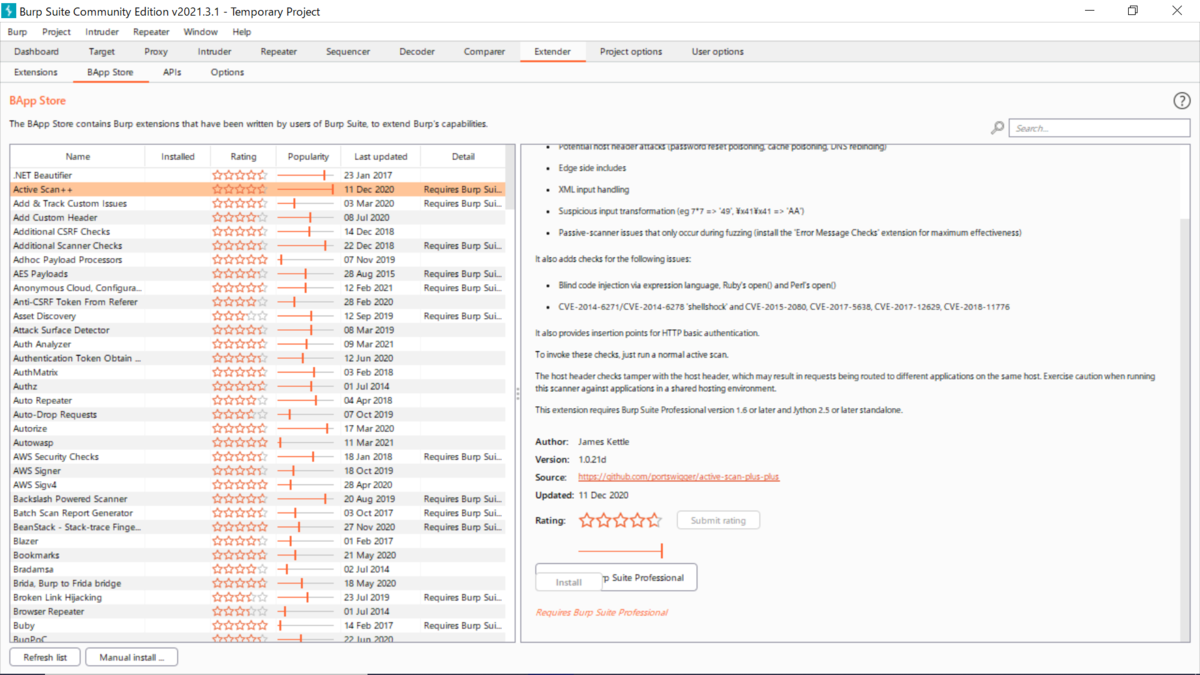1200x675 pixels.
Task: Switch to the Decoder tab
Action: [x=417, y=52]
